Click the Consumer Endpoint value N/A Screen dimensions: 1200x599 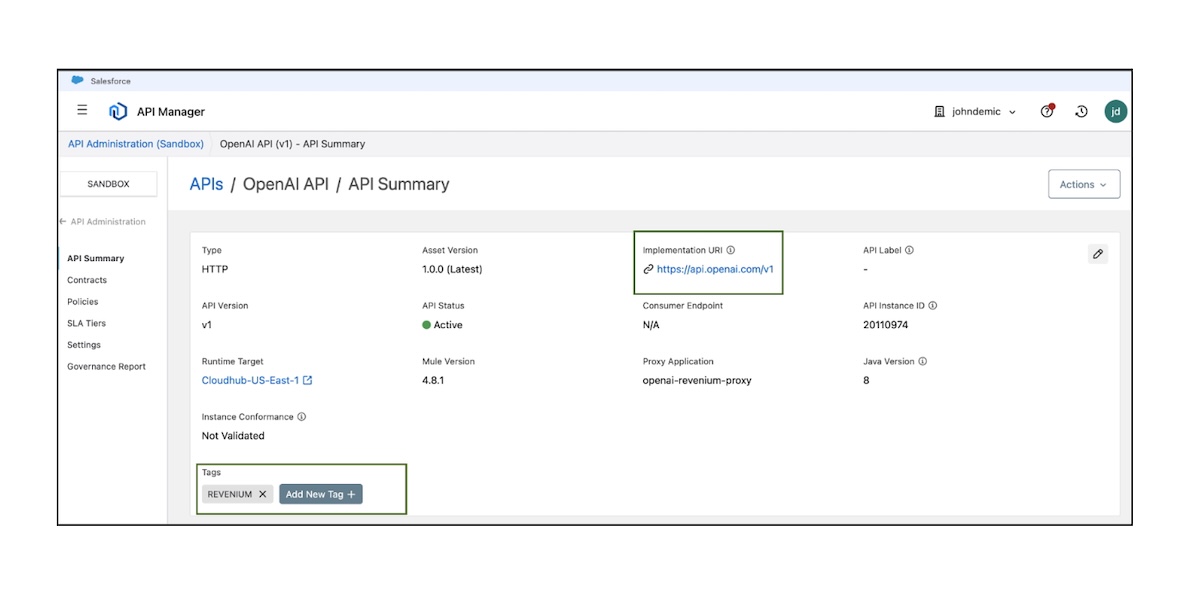pyautogui.click(x=651, y=325)
